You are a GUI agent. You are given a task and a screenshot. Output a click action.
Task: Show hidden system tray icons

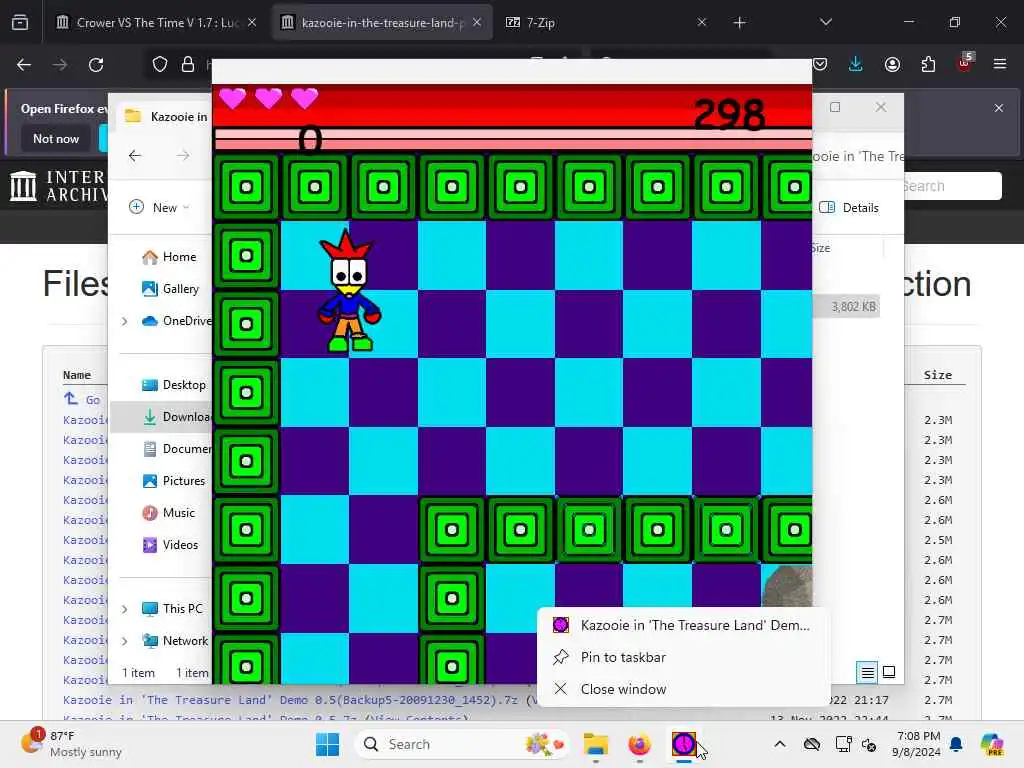[780, 744]
